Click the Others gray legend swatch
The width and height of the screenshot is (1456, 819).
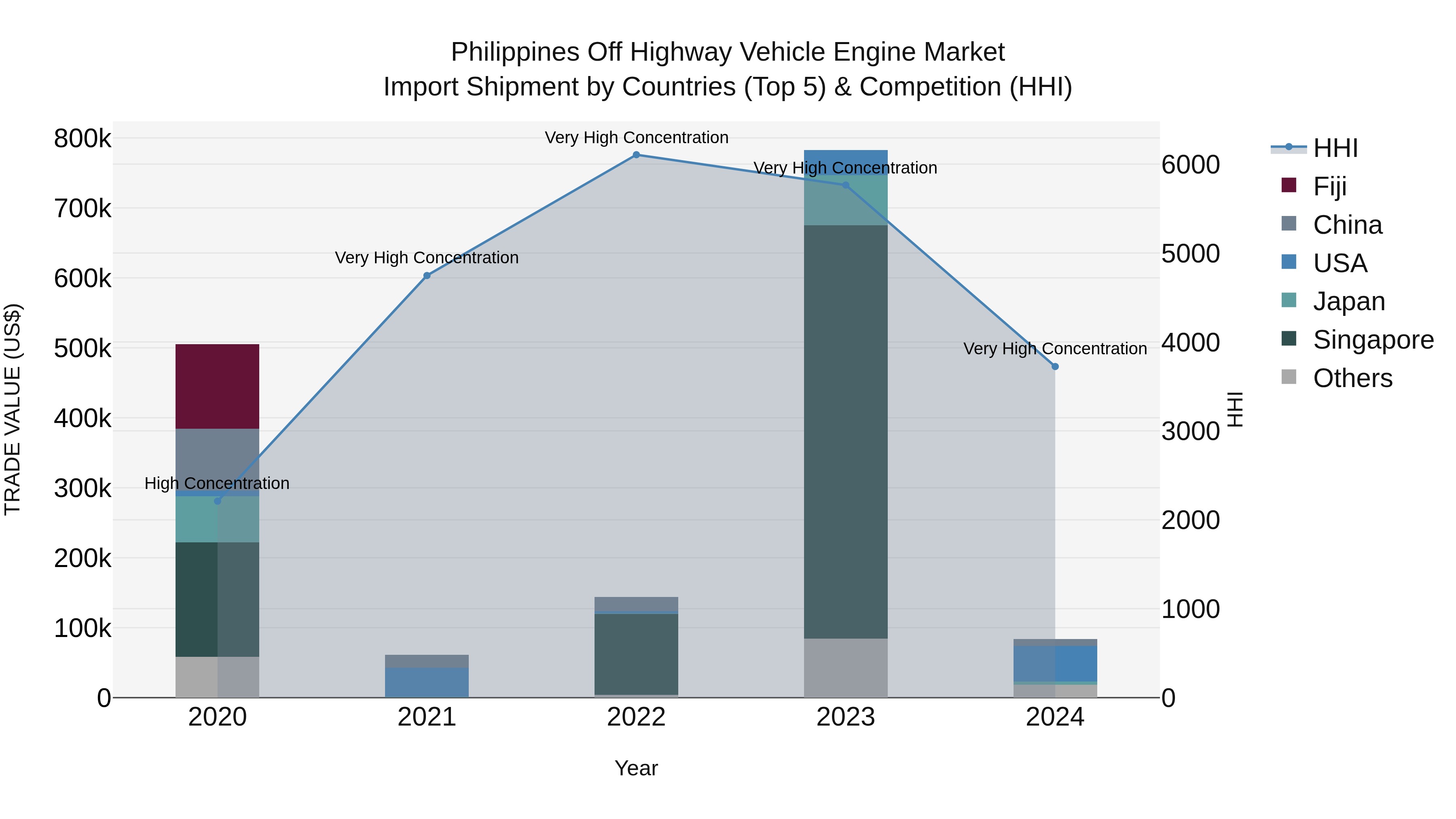(x=1289, y=377)
